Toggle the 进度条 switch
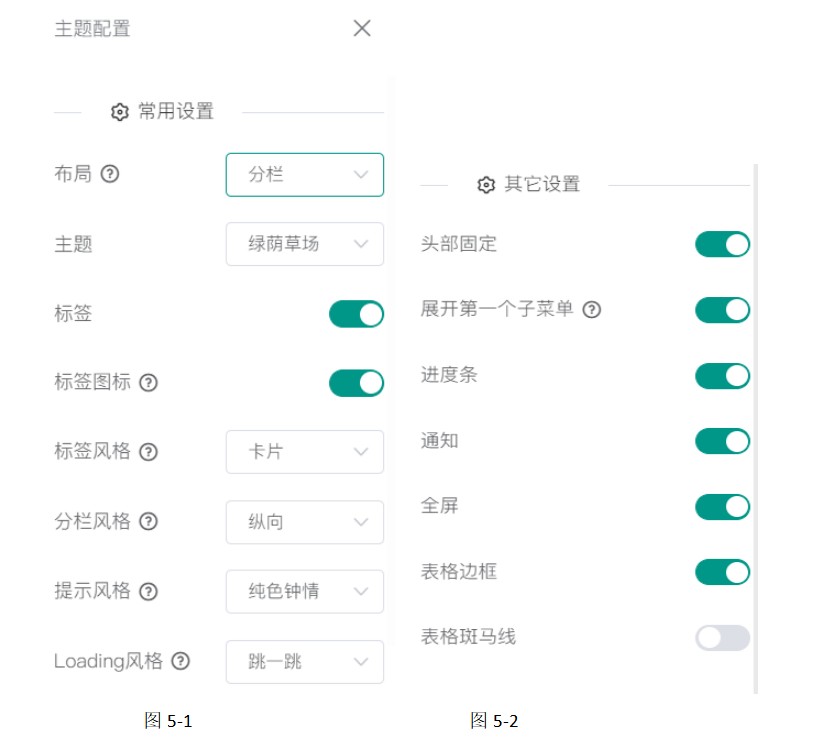This screenshot has height=748, width=816. coord(723,376)
